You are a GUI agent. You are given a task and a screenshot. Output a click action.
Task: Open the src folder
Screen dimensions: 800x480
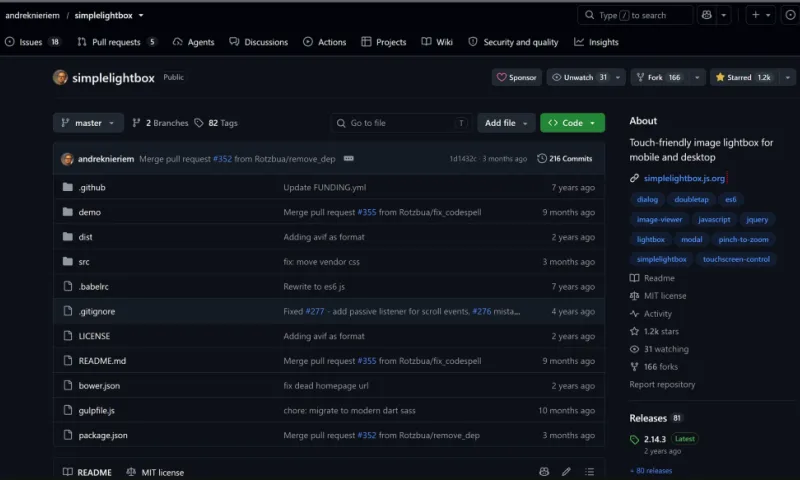pos(84,262)
